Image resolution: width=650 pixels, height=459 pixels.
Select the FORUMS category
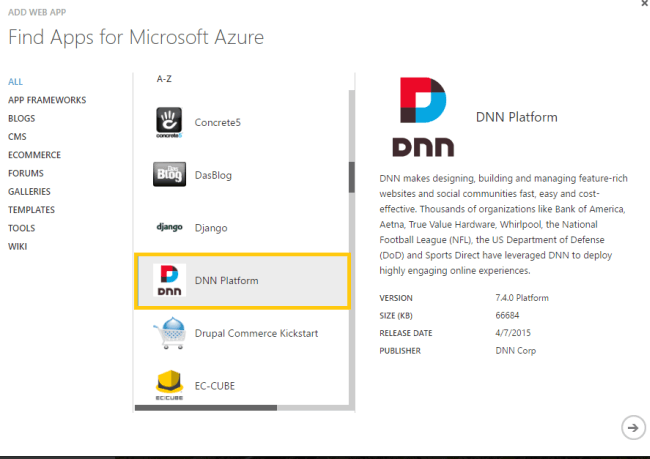(26, 173)
